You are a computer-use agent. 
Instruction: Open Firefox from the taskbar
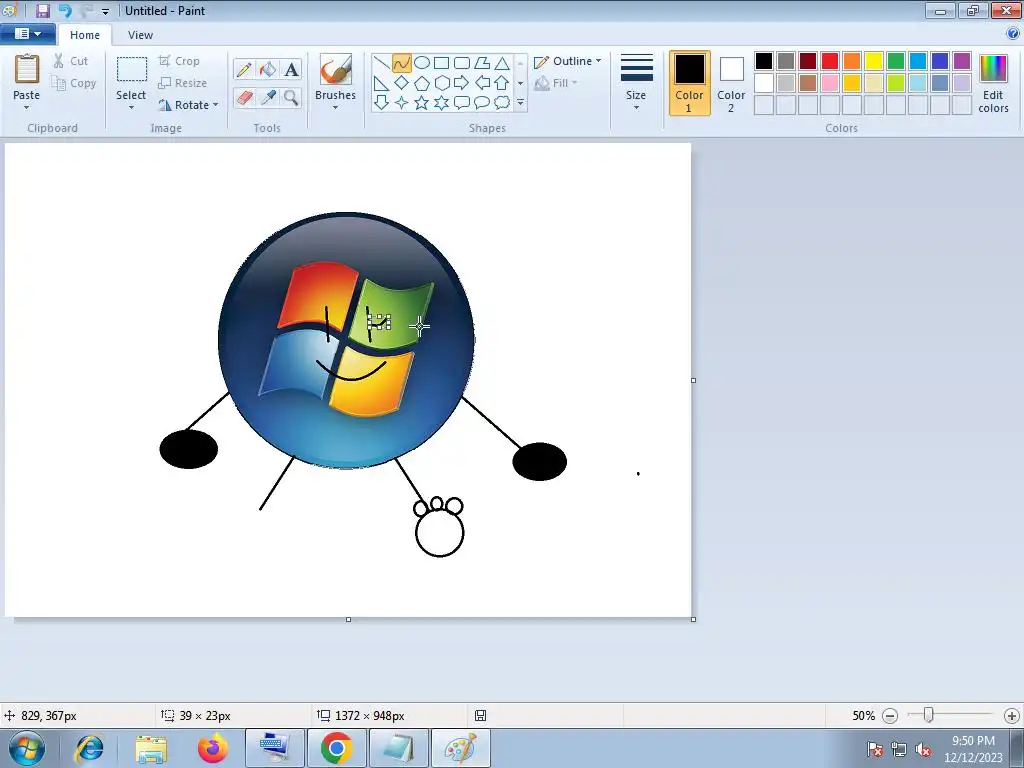tap(213, 748)
